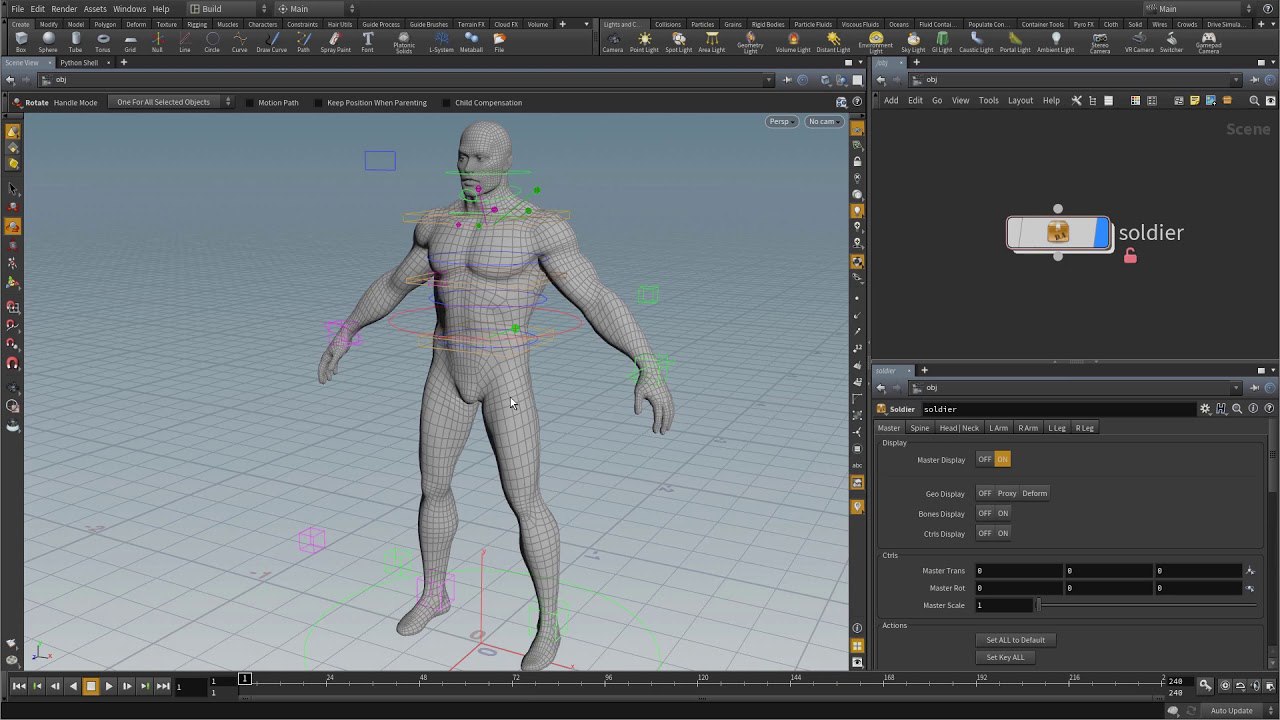Open the Platonic Solids tool
The height and width of the screenshot is (720, 1280).
(404, 43)
